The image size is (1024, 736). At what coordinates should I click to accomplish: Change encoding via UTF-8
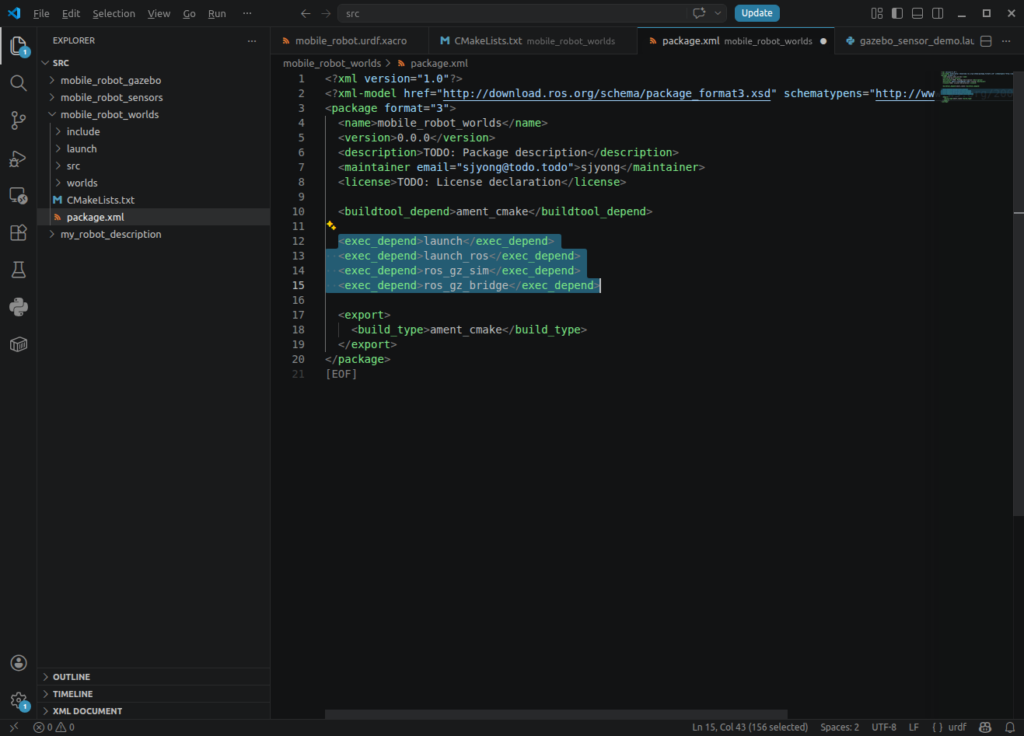coord(884,727)
